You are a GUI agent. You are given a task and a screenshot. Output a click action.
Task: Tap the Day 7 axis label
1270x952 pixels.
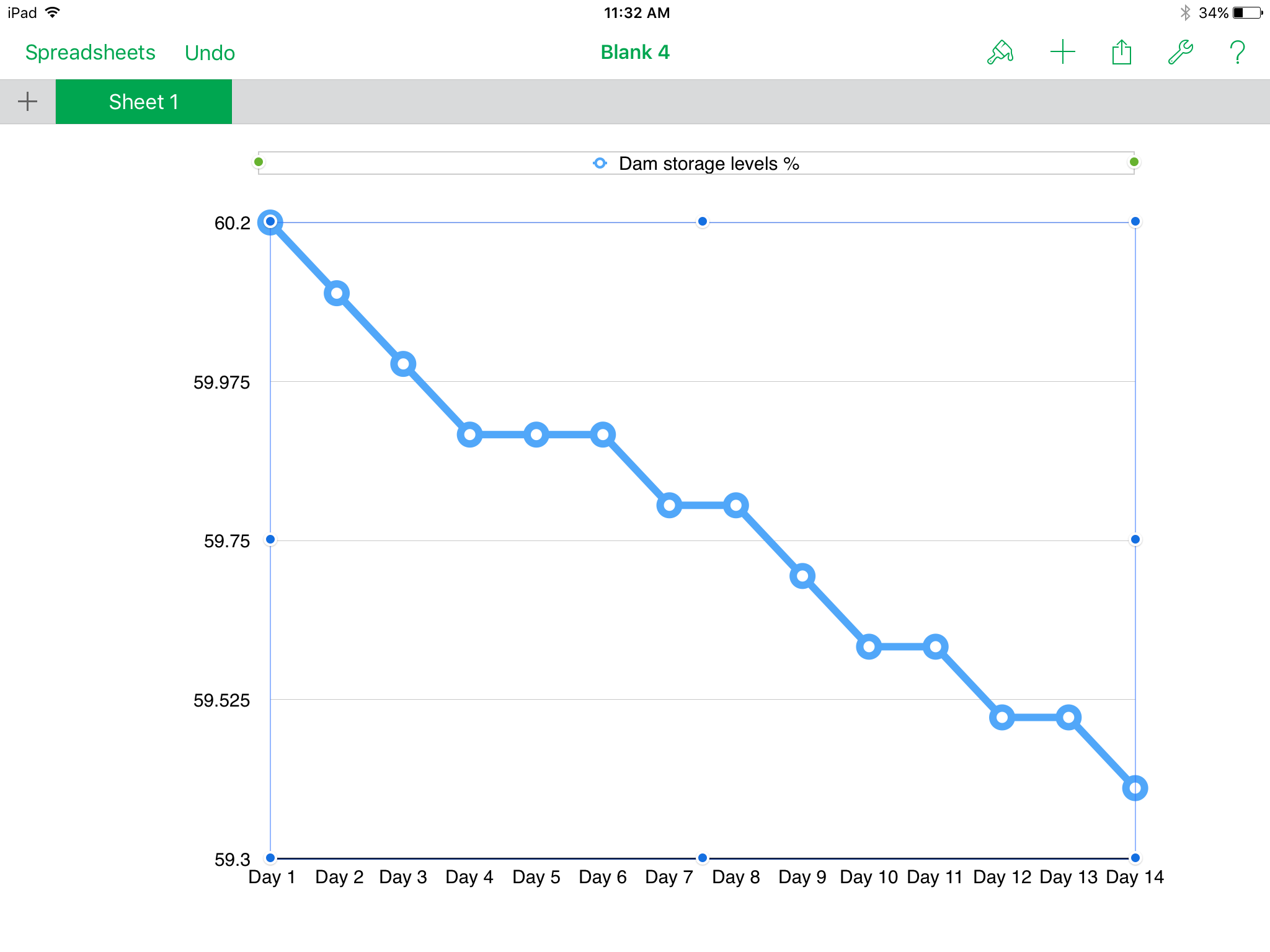point(669,877)
